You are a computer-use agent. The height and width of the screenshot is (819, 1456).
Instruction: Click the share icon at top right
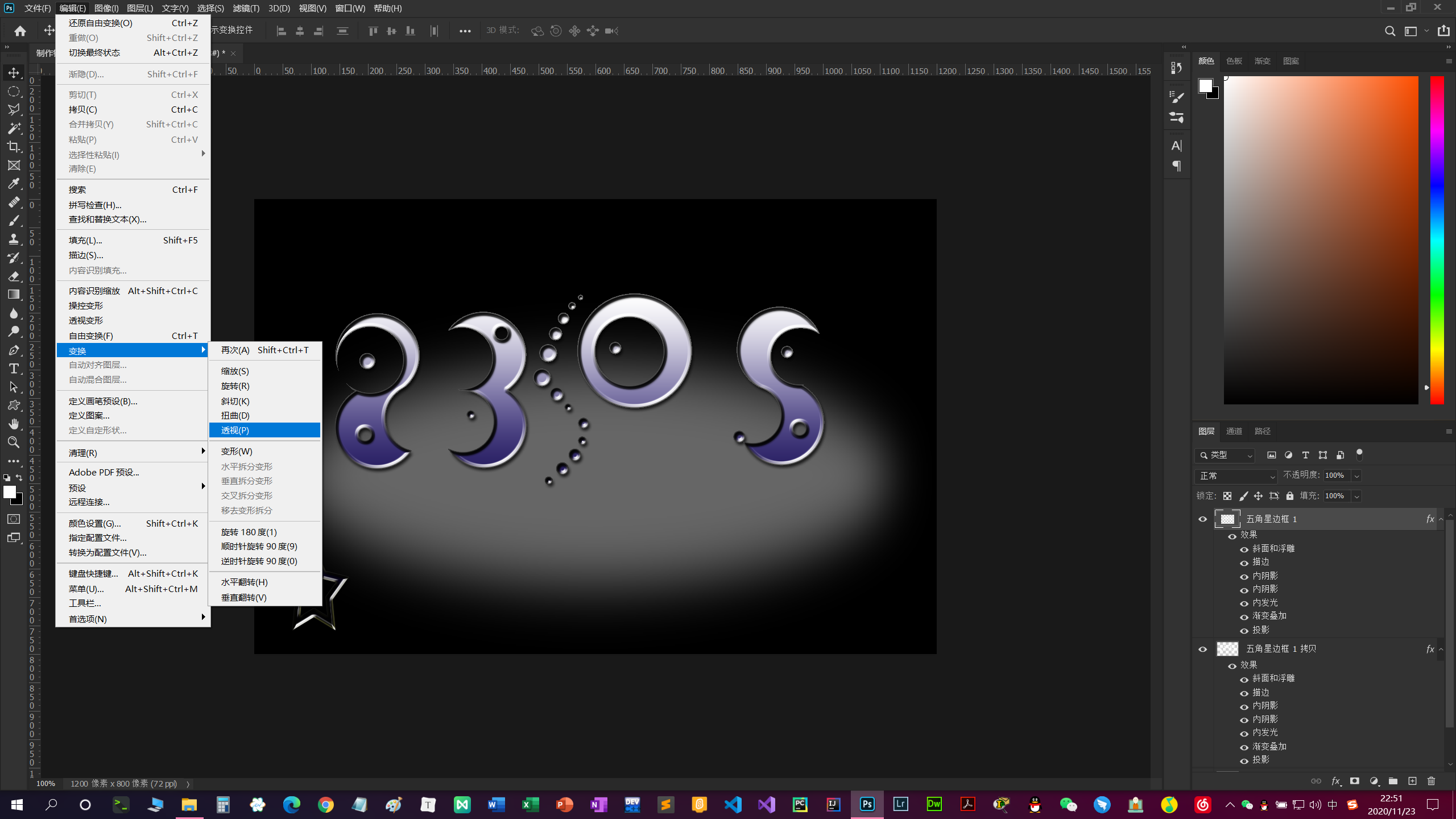(x=1443, y=31)
